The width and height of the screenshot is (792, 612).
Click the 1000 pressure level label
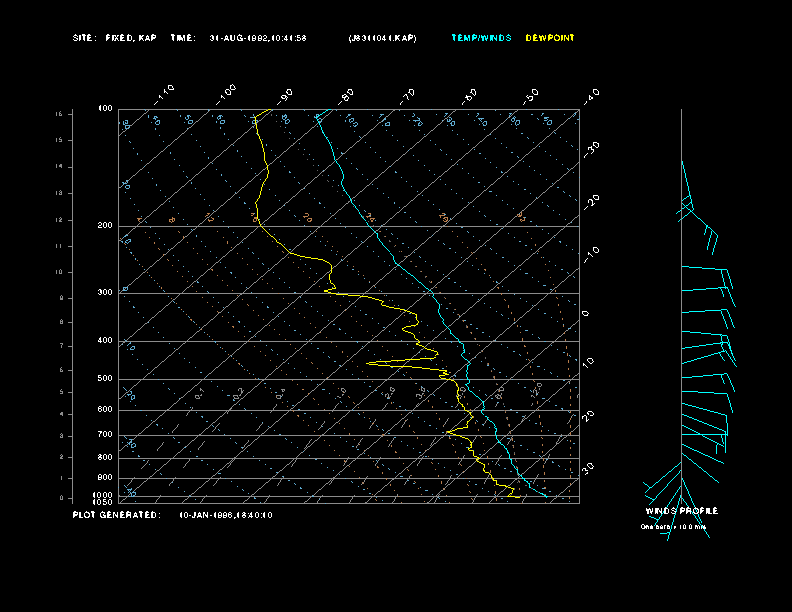[x=103, y=495]
